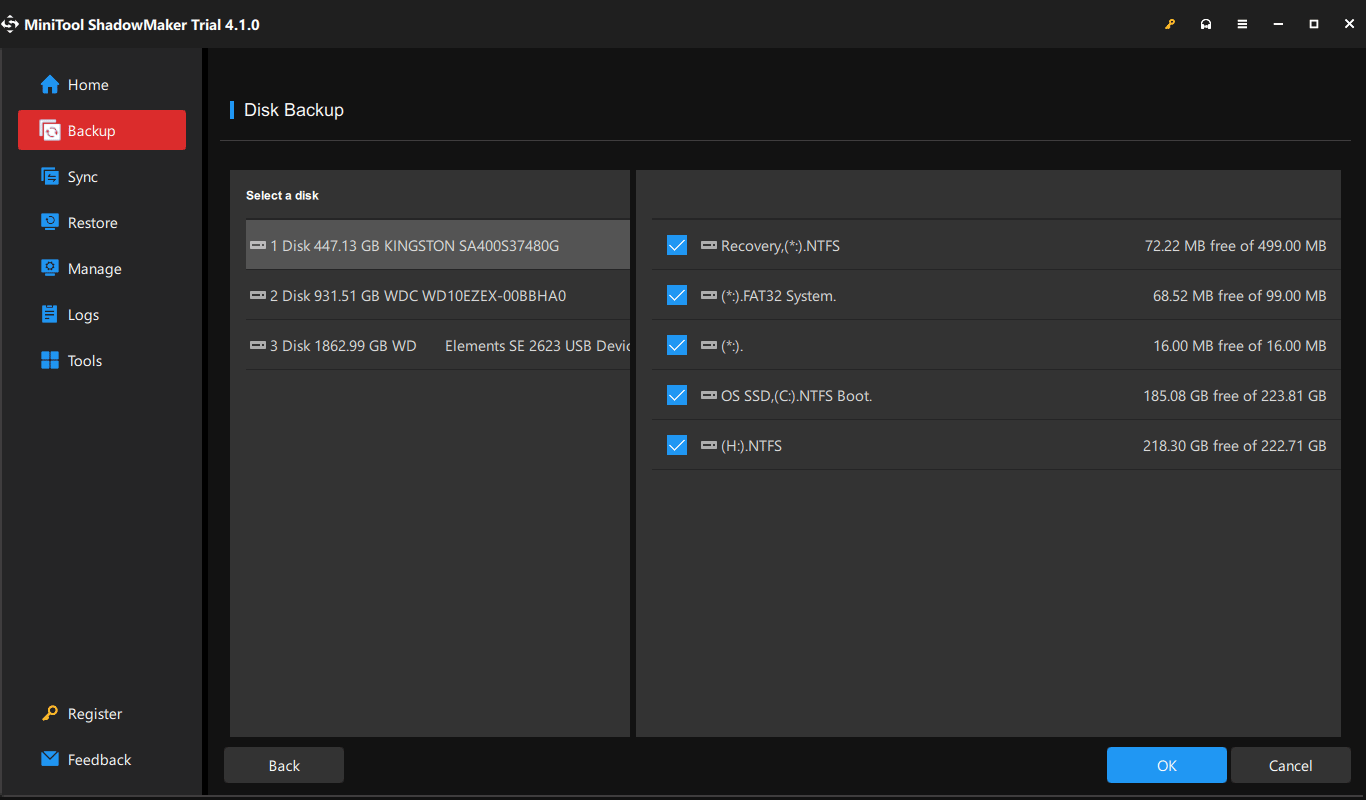Click the Logs icon in sidebar

tap(50, 315)
